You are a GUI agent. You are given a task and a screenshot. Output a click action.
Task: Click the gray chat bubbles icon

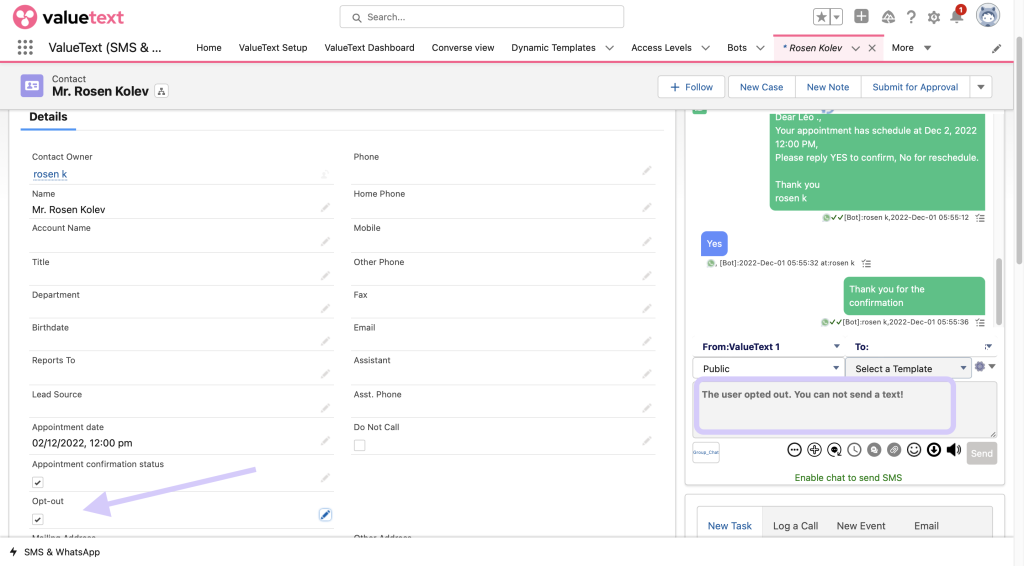click(x=874, y=450)
